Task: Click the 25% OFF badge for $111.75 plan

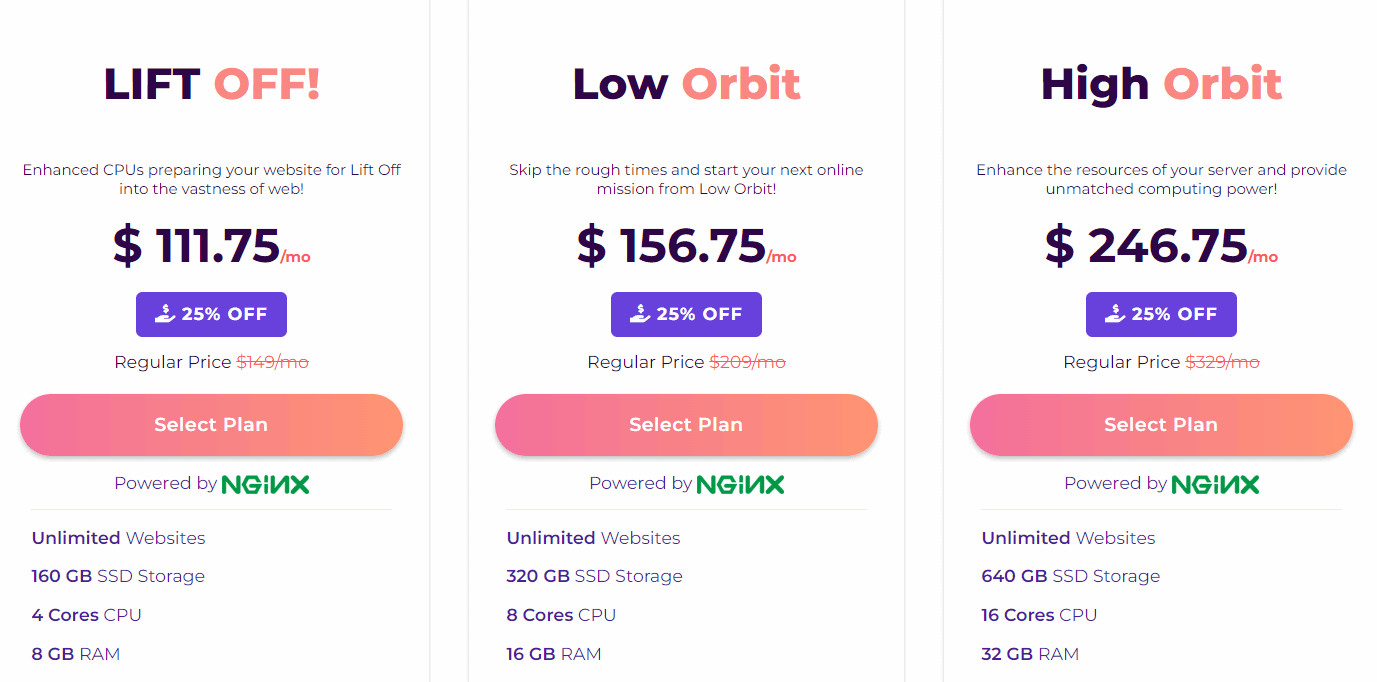Action: (211, 314)
